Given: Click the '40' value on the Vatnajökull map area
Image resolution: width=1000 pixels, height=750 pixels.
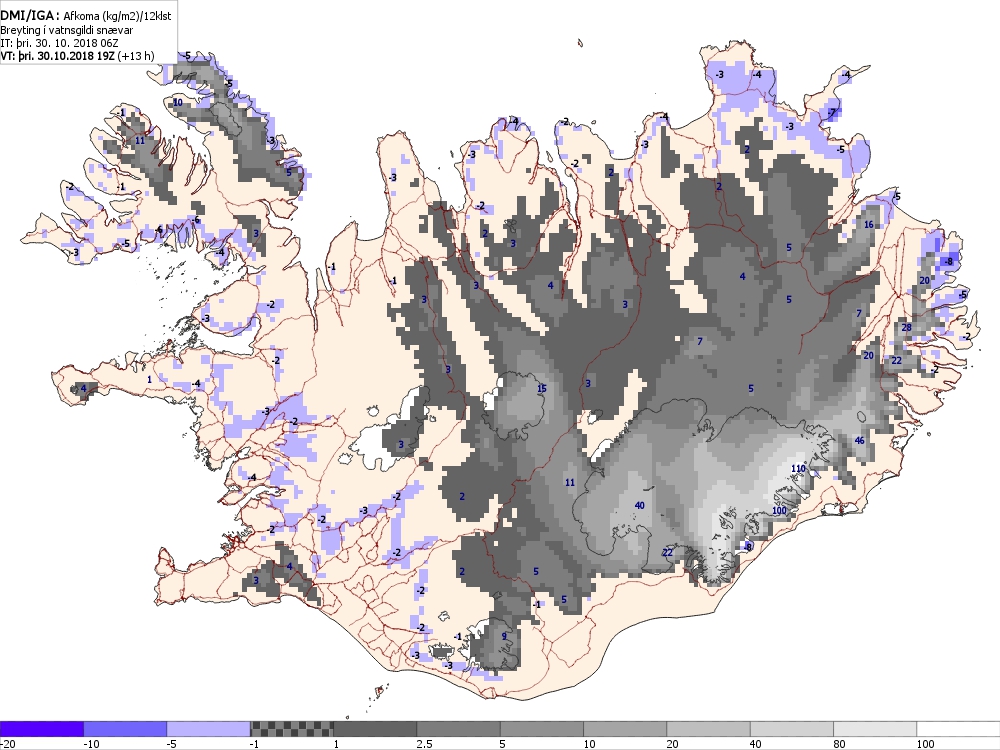Looking at the screenshot, I should [640, 505].
